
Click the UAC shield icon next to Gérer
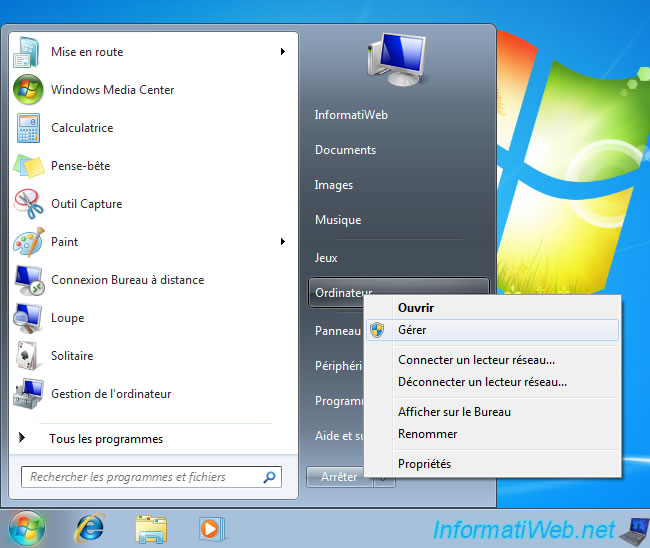[377, 330]
